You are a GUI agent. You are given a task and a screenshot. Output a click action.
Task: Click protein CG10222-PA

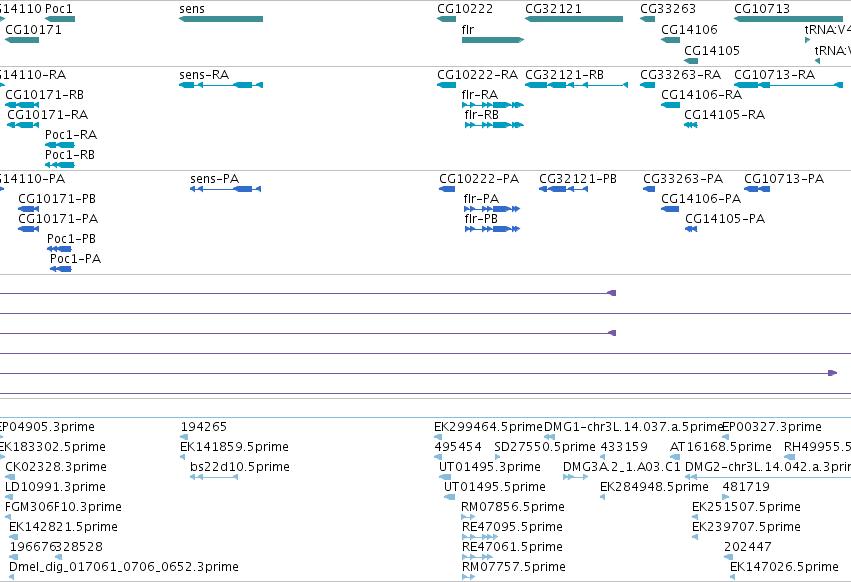[x=479, y=179]
